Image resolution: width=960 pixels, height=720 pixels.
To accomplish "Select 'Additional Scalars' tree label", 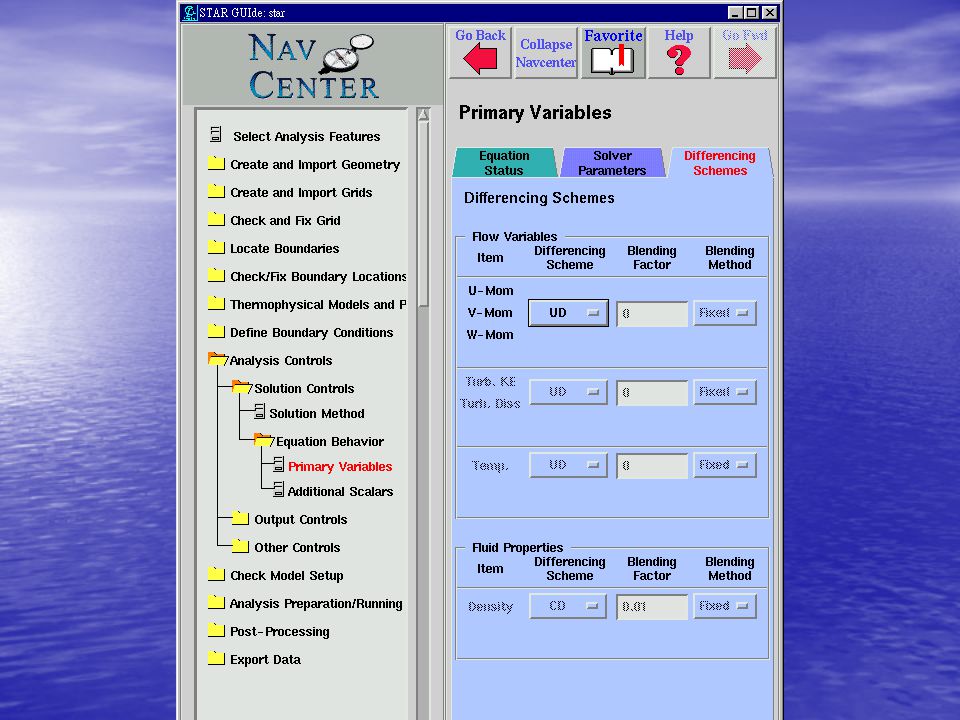I will click(x=340, y=492).
